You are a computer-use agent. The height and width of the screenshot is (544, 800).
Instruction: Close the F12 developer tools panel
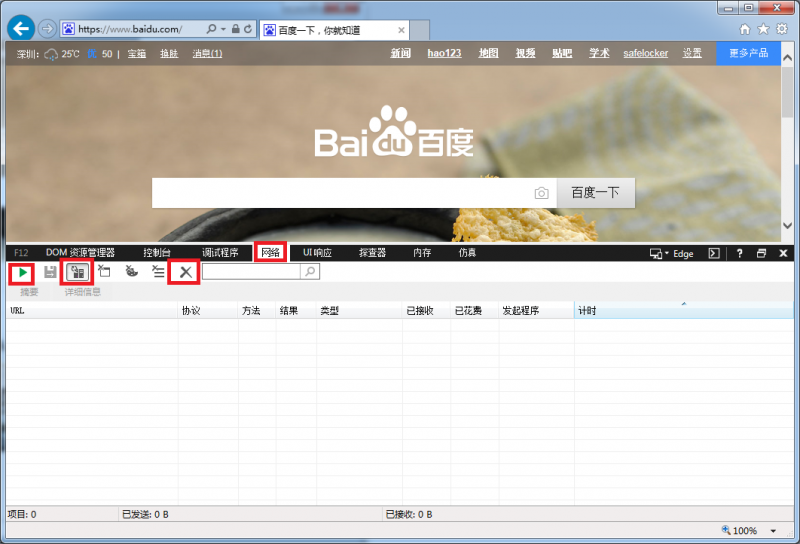click(784, 253)
